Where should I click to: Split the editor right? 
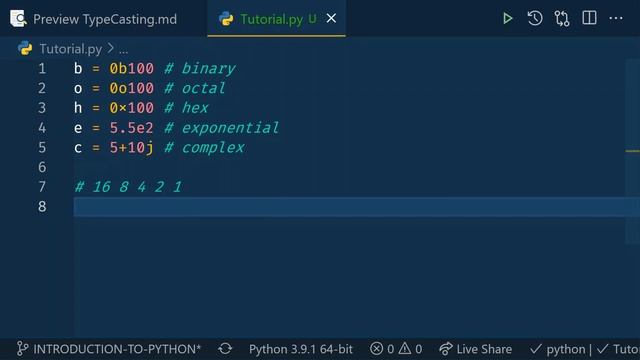[x=589, y=18]
